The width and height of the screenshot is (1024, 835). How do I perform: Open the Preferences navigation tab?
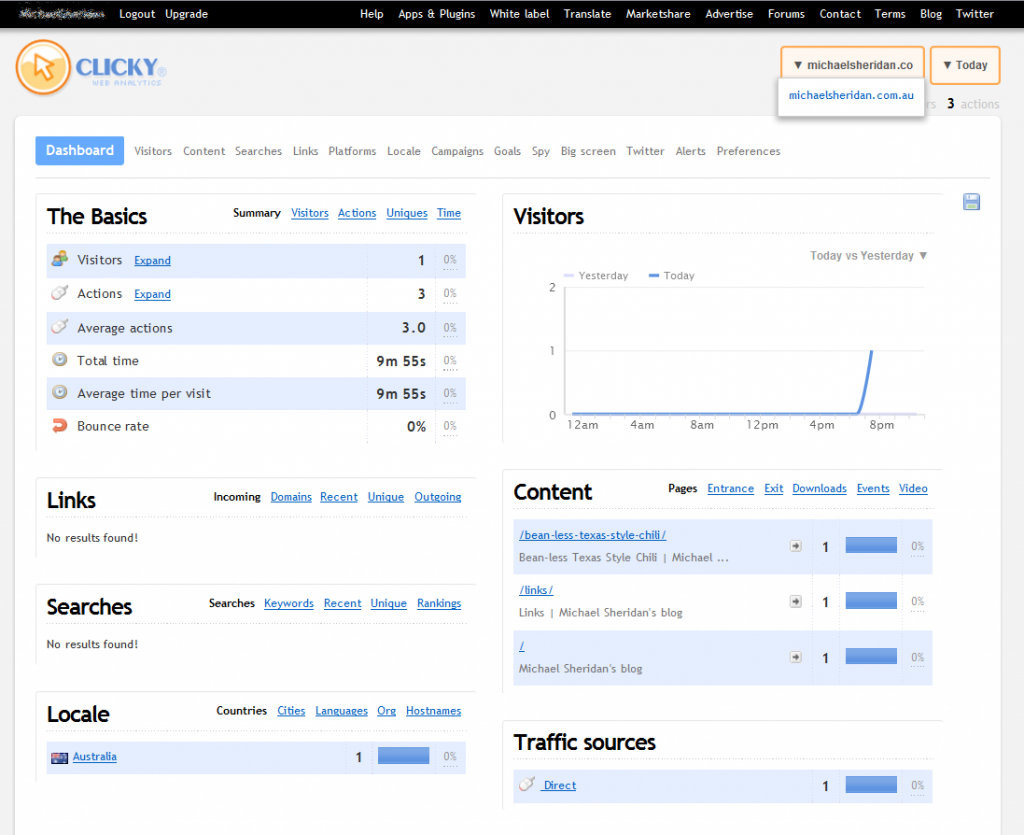[748, 151]
